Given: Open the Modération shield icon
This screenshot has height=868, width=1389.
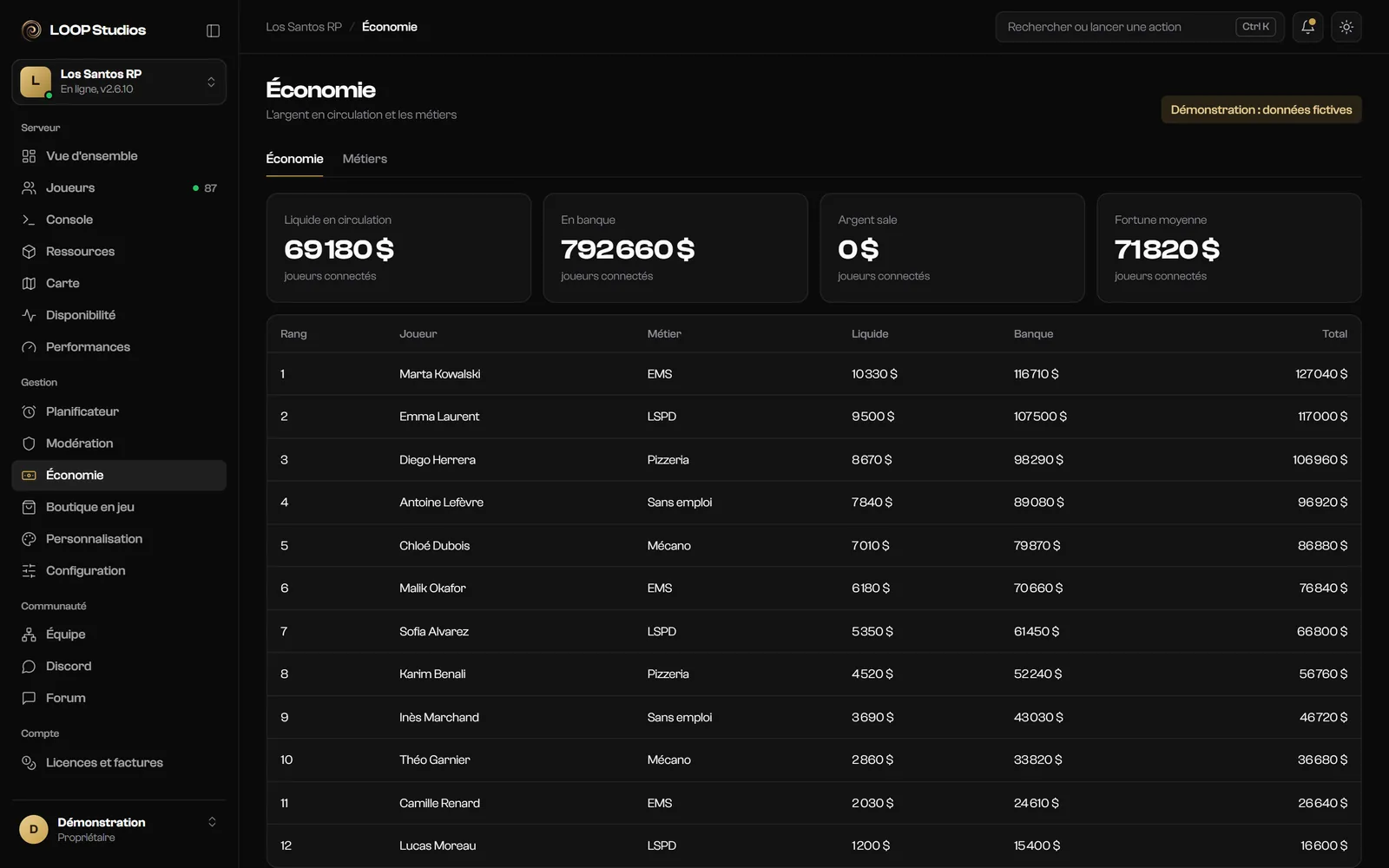Looking at the screenshot, I should 29,444.
